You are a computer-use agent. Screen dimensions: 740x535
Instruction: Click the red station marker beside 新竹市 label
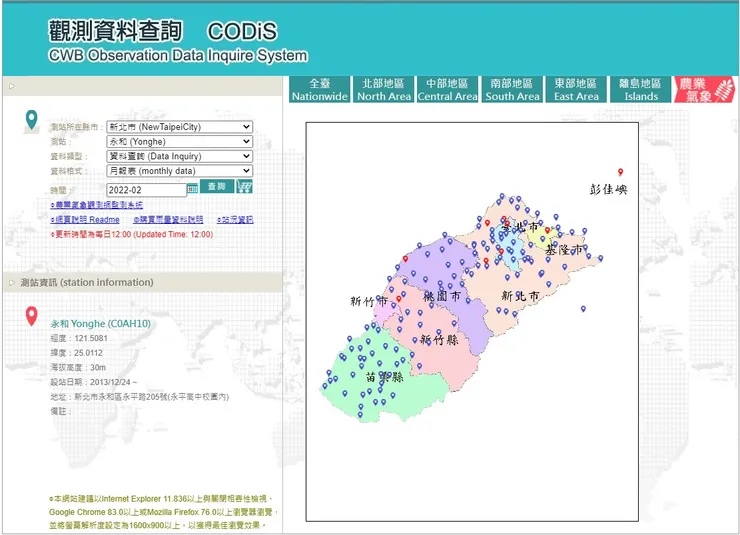click(x=399, y=299)
